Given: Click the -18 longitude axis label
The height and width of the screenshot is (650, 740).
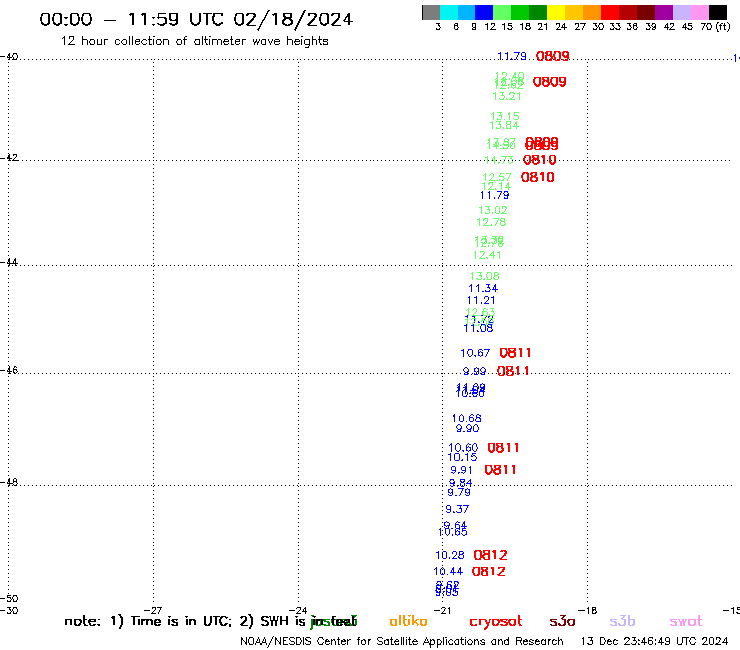Looking at the screenshot, I should coord(588,611).
